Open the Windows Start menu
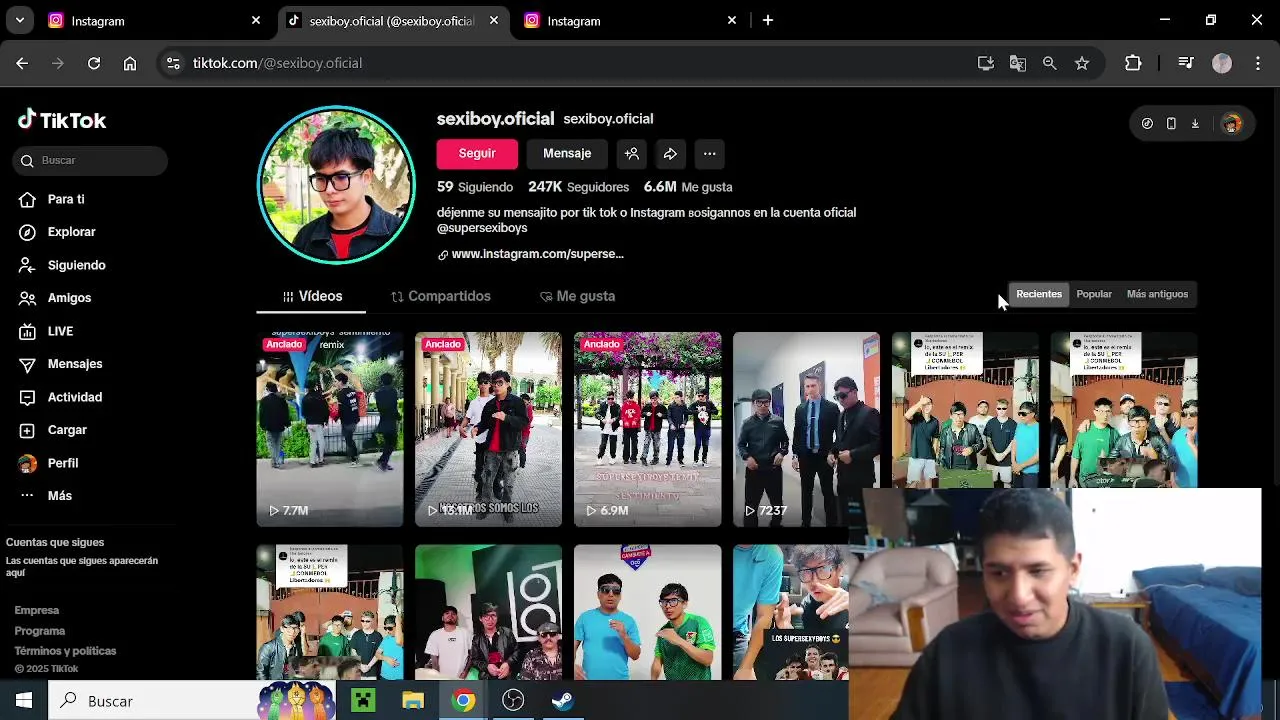 (24, 701)
